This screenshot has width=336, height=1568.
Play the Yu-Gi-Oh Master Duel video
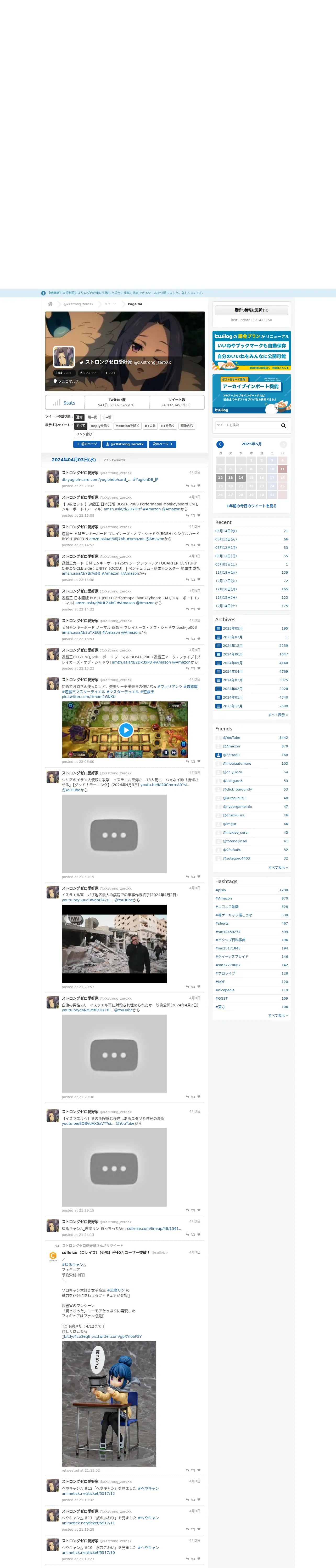(126, 730)
